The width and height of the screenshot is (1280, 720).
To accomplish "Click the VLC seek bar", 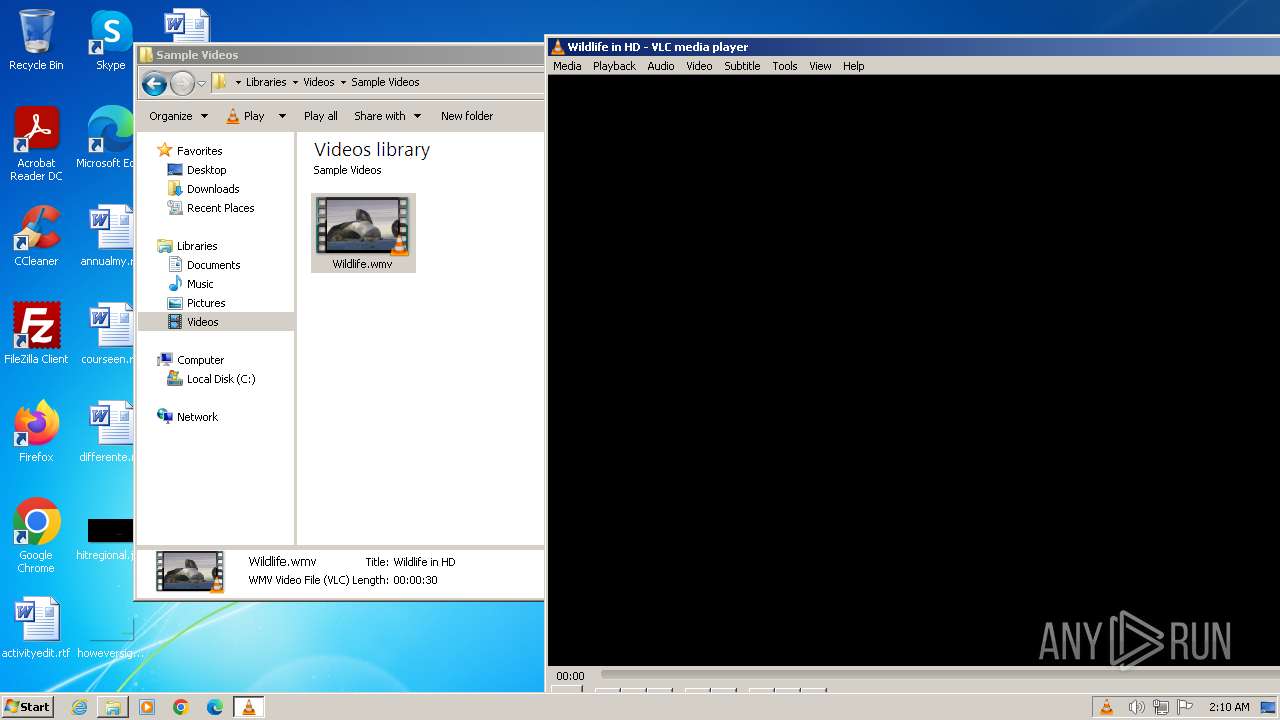I will pos(938,675).
